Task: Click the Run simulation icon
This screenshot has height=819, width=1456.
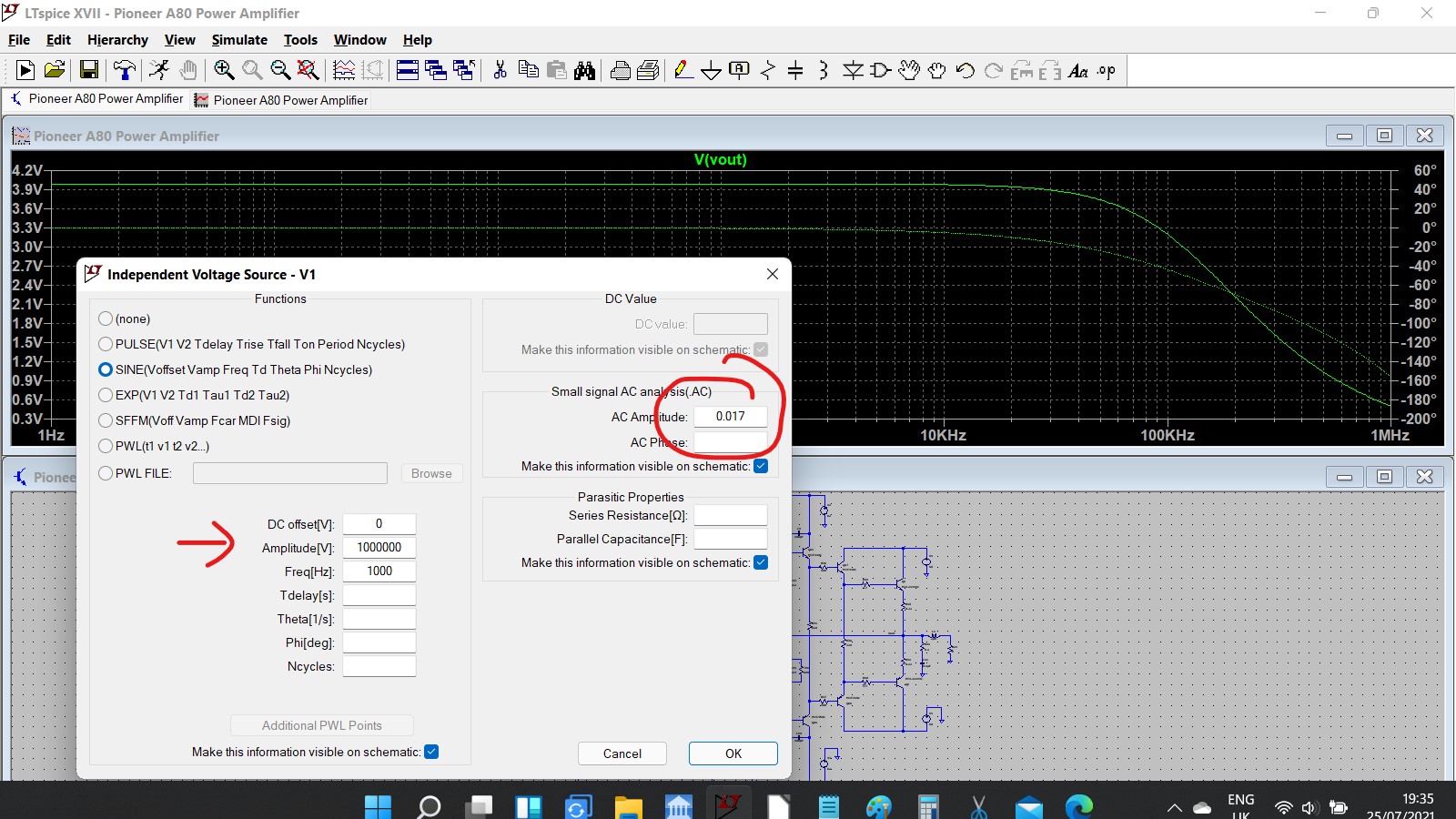Action: (25, 70)
